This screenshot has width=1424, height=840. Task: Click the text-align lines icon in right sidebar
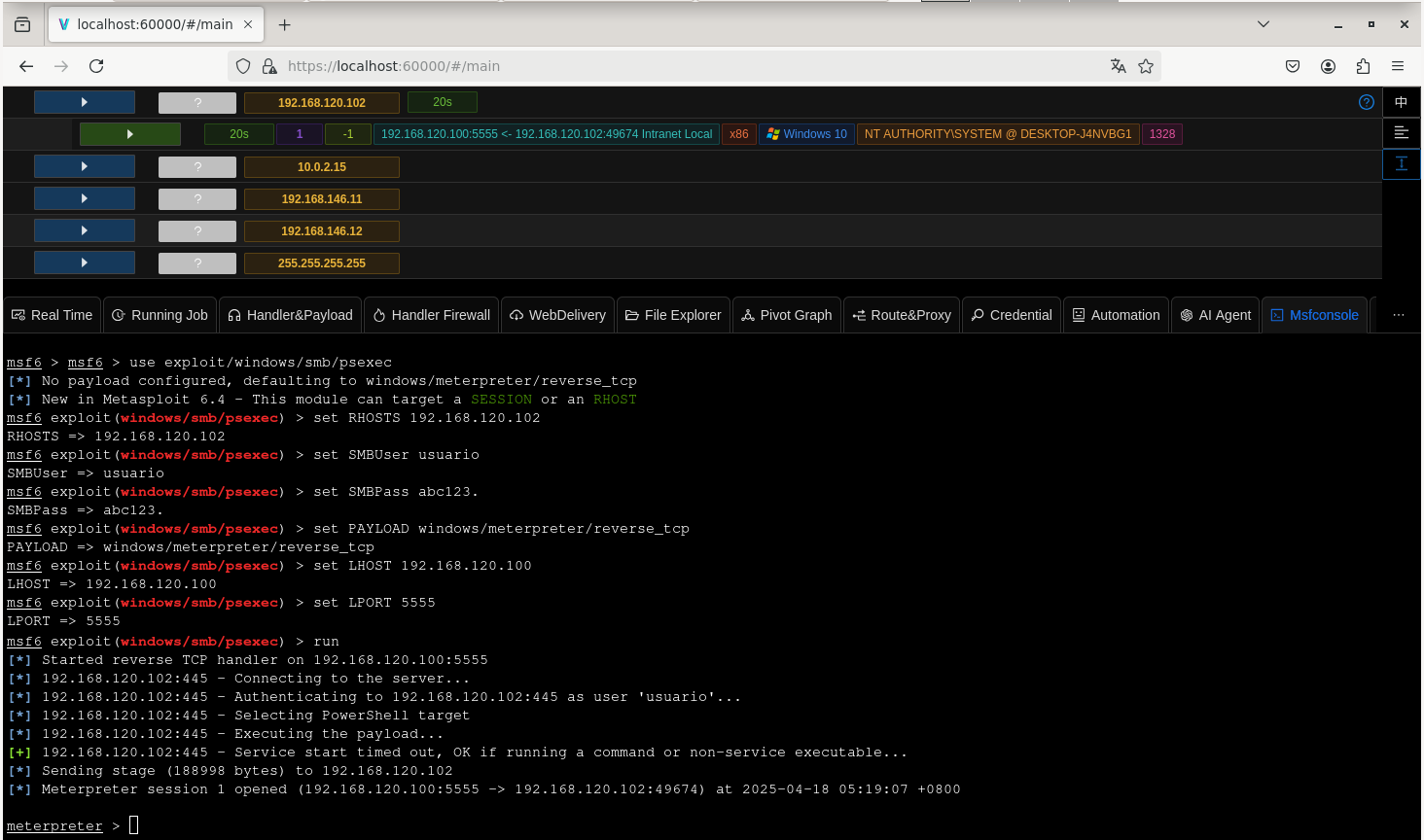click(x=1402, y=132)
